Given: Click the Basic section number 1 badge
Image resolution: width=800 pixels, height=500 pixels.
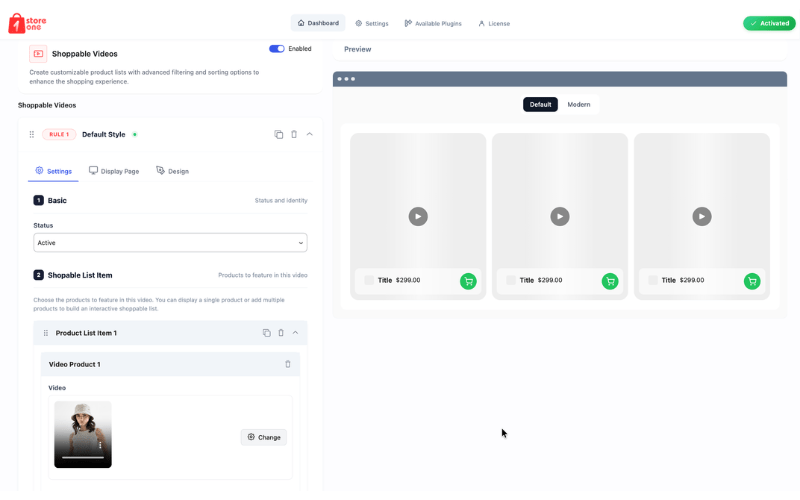Looking at the screenshot, I should pos(38,201).
